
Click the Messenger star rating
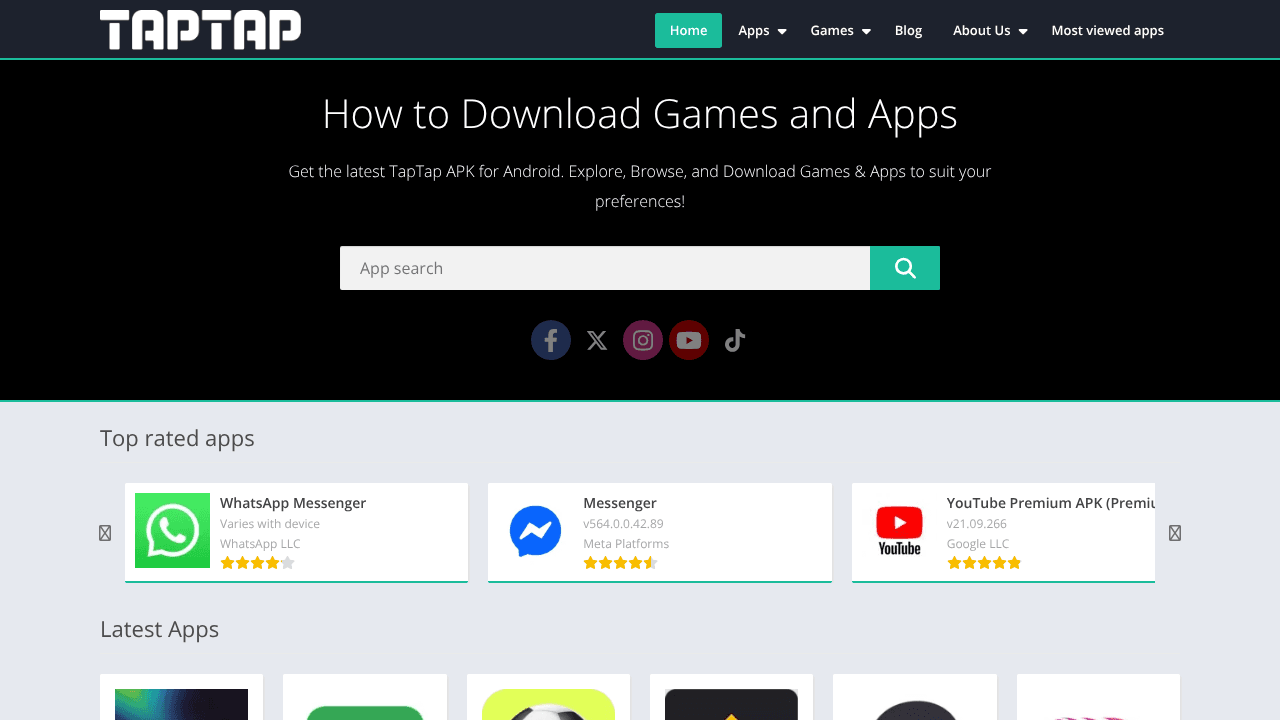[620, 563]
